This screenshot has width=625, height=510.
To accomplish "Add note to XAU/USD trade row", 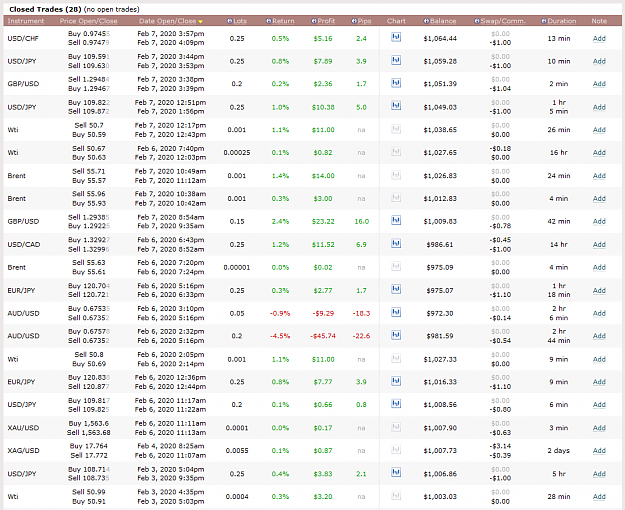I will tap(599, 428).
